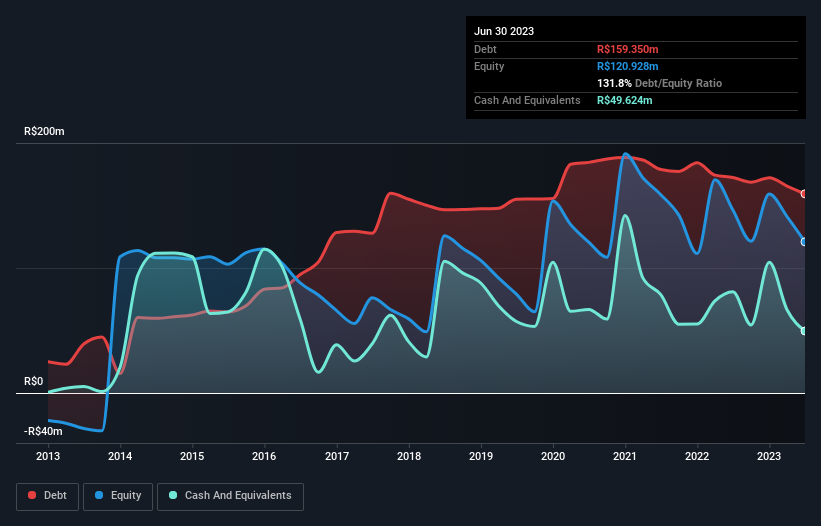This screenshot has height=526, width=821.
Task: Click the 2013 x-axis label
Action: pyautogui.click(x=48, y=456)
